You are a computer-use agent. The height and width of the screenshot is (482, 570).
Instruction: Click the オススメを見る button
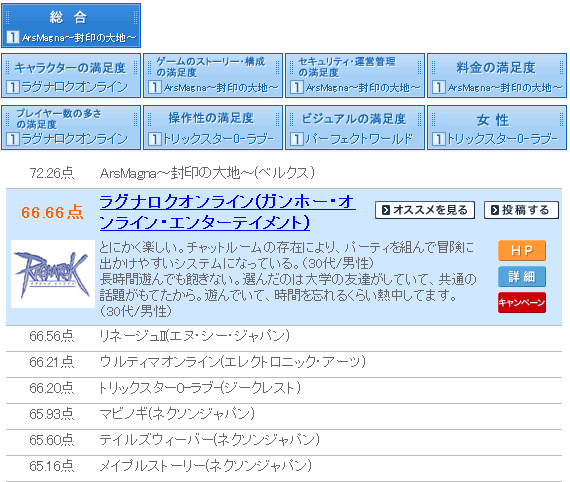click(425, 210)
